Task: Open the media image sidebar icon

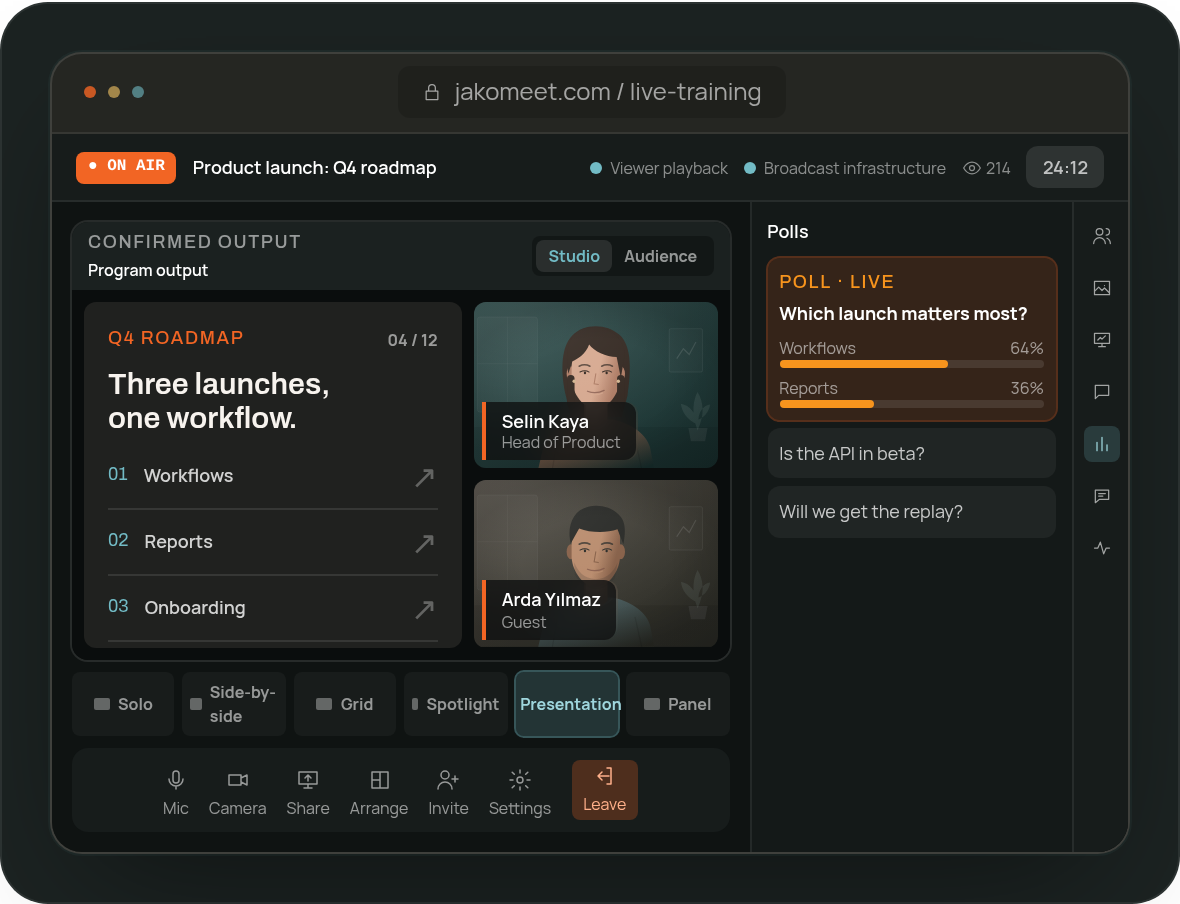Action: click(1102, 288)
